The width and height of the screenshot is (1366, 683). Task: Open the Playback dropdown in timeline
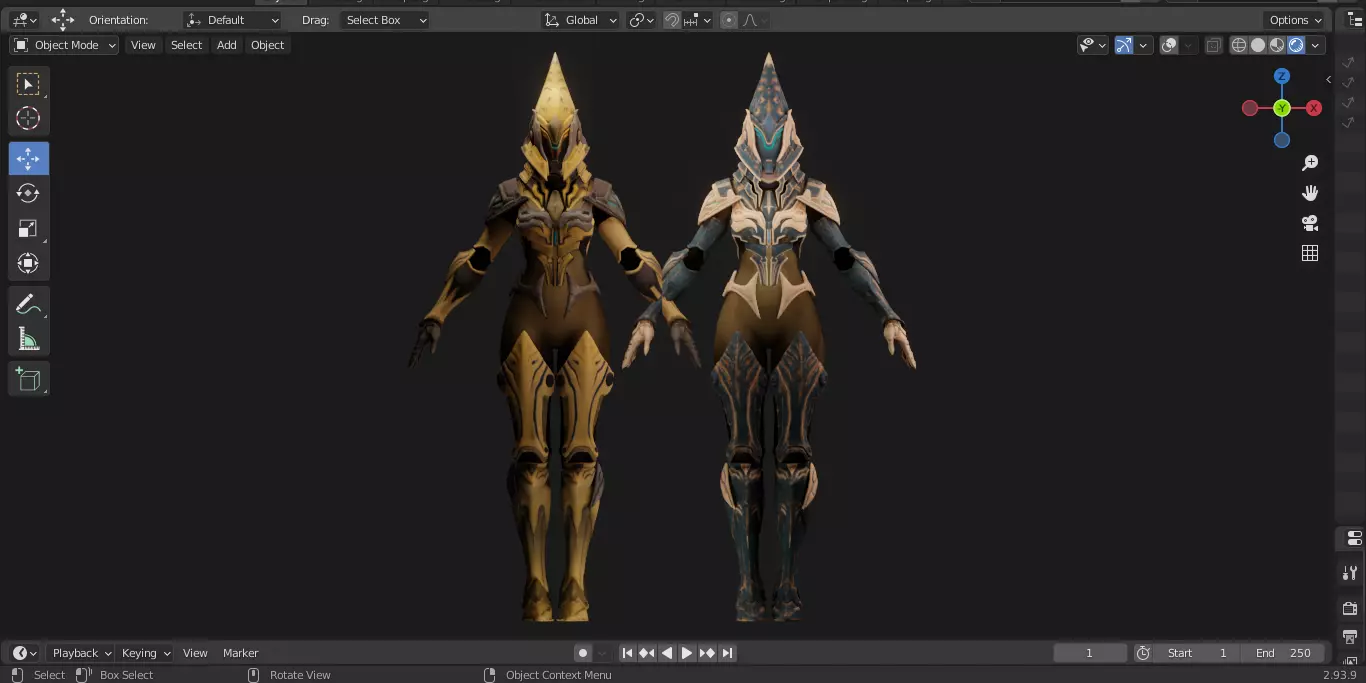point(82,653)
